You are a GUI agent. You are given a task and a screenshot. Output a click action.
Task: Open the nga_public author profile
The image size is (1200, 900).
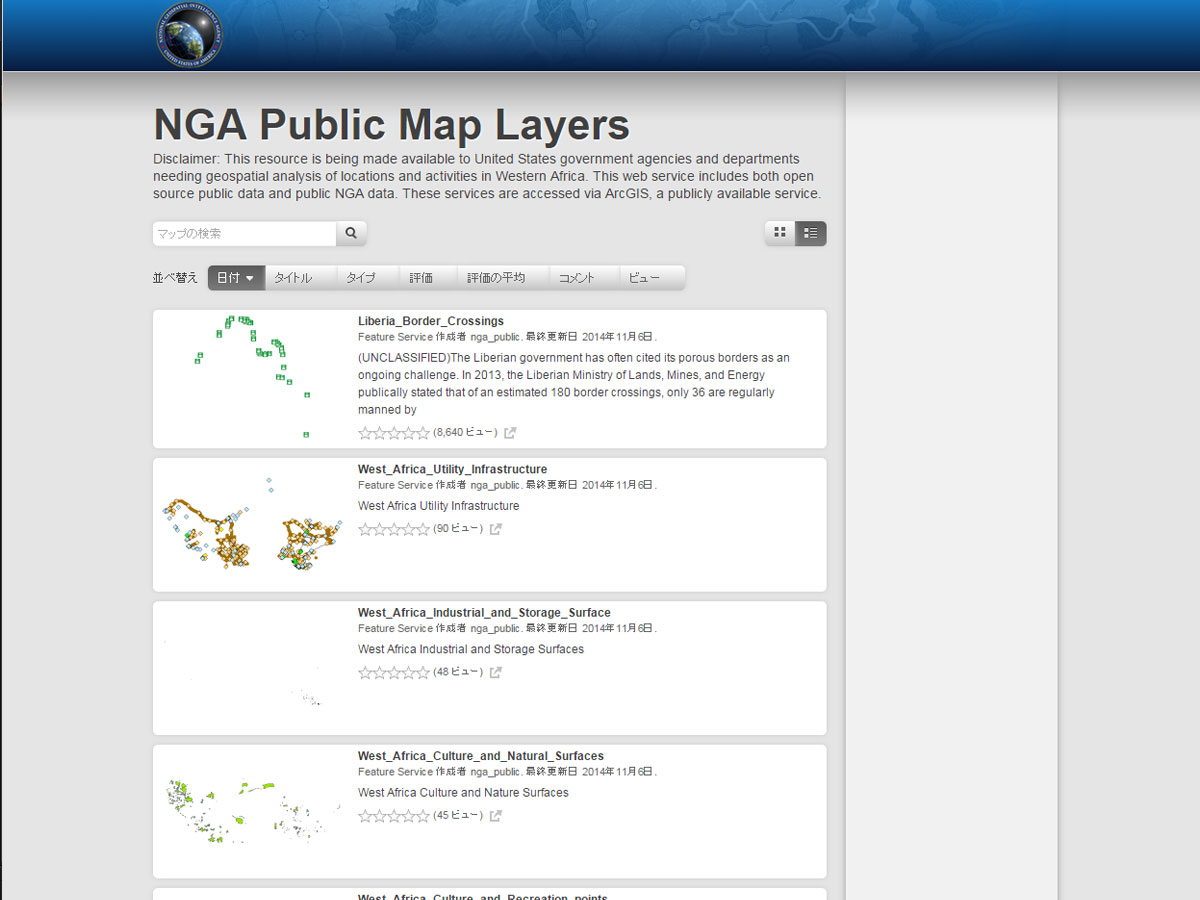point(495,337)
